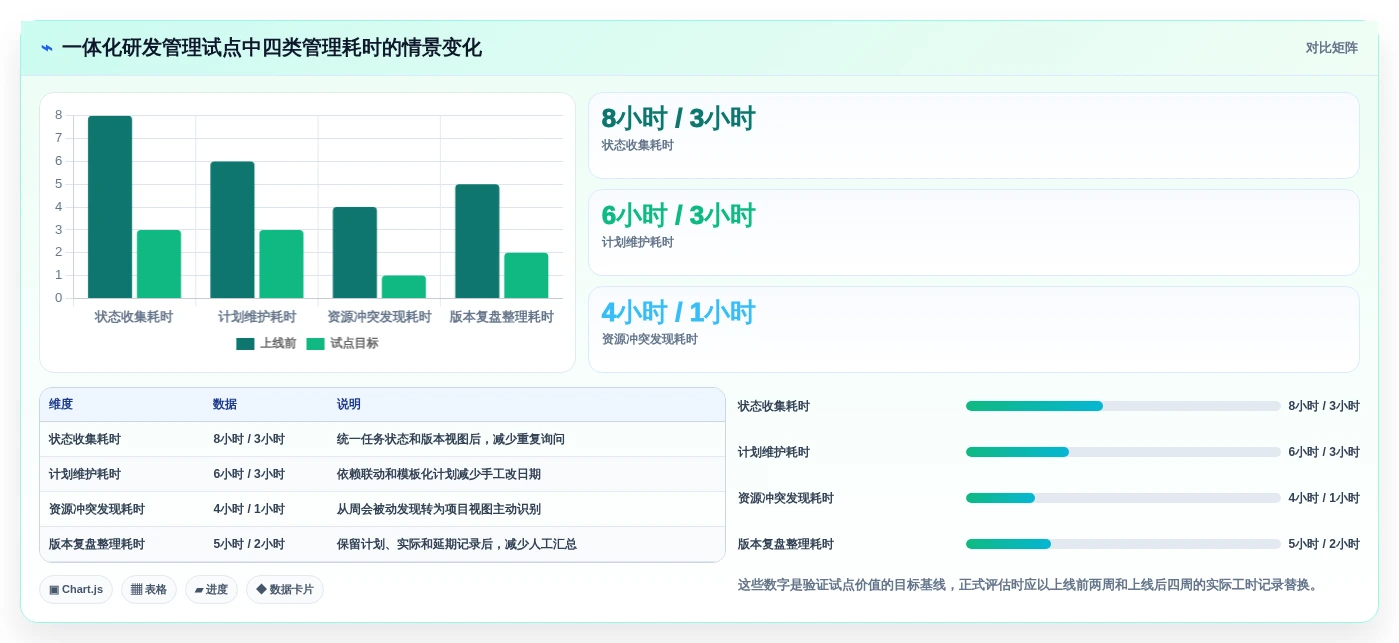Click the lightning icon beside the title

(47, 48)
